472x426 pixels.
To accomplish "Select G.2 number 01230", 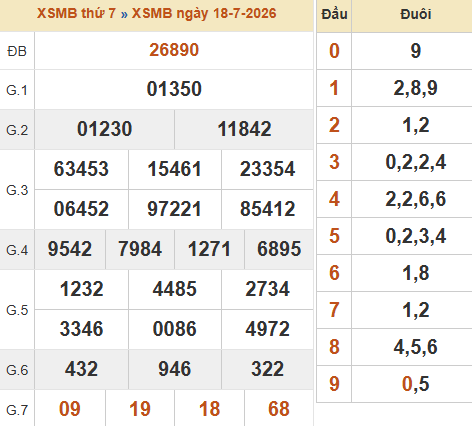I will point(104,129).
